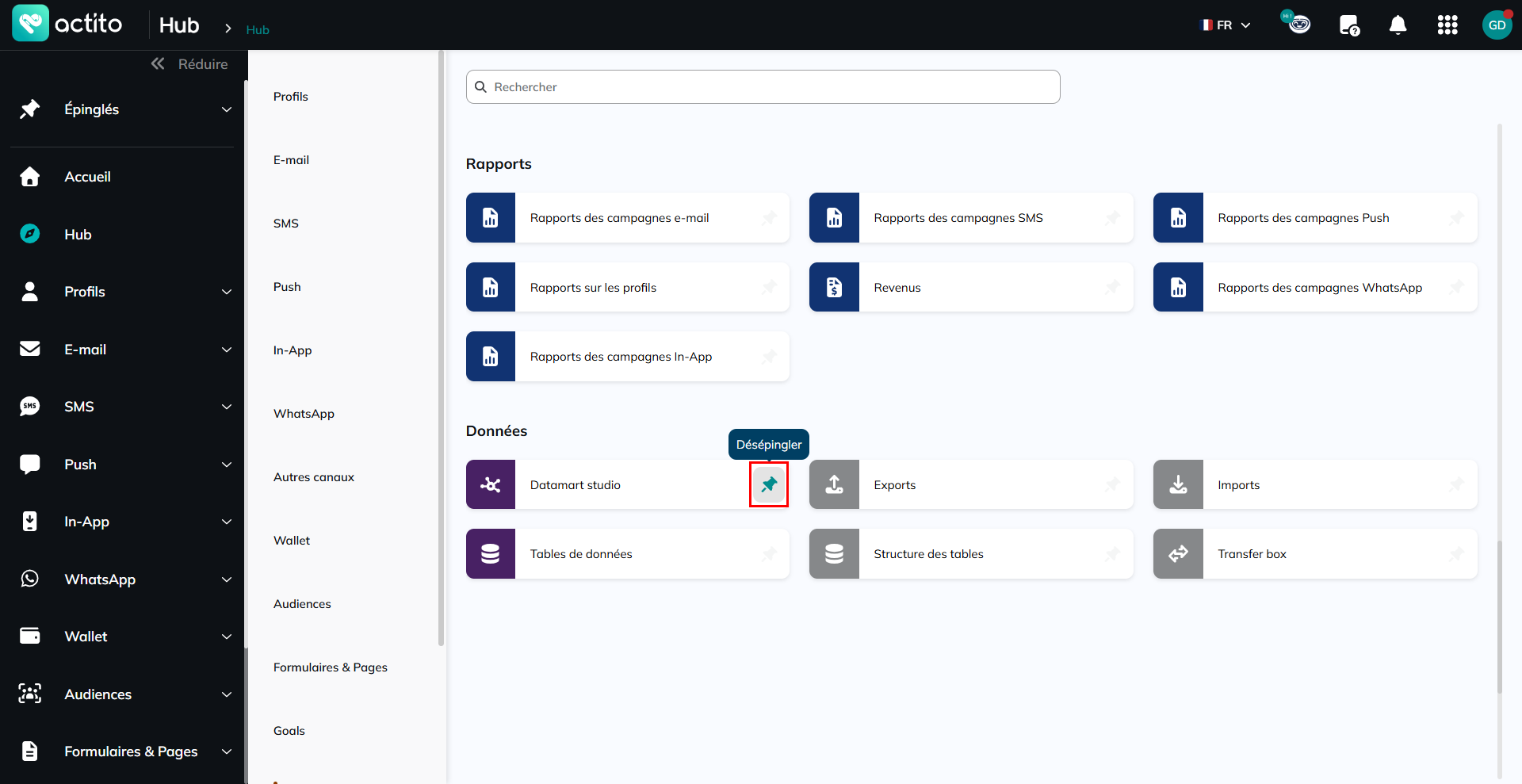Open the notifications bell

coord(1398,25)
